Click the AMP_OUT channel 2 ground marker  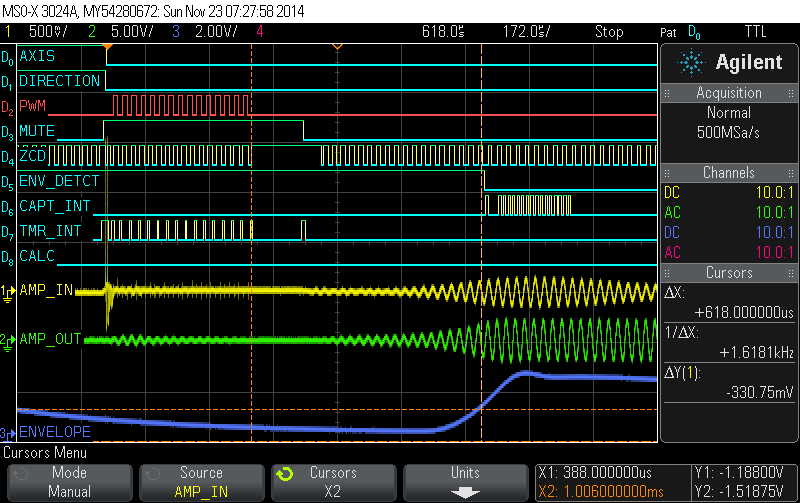pyautogui.click(x=9, y=340)
